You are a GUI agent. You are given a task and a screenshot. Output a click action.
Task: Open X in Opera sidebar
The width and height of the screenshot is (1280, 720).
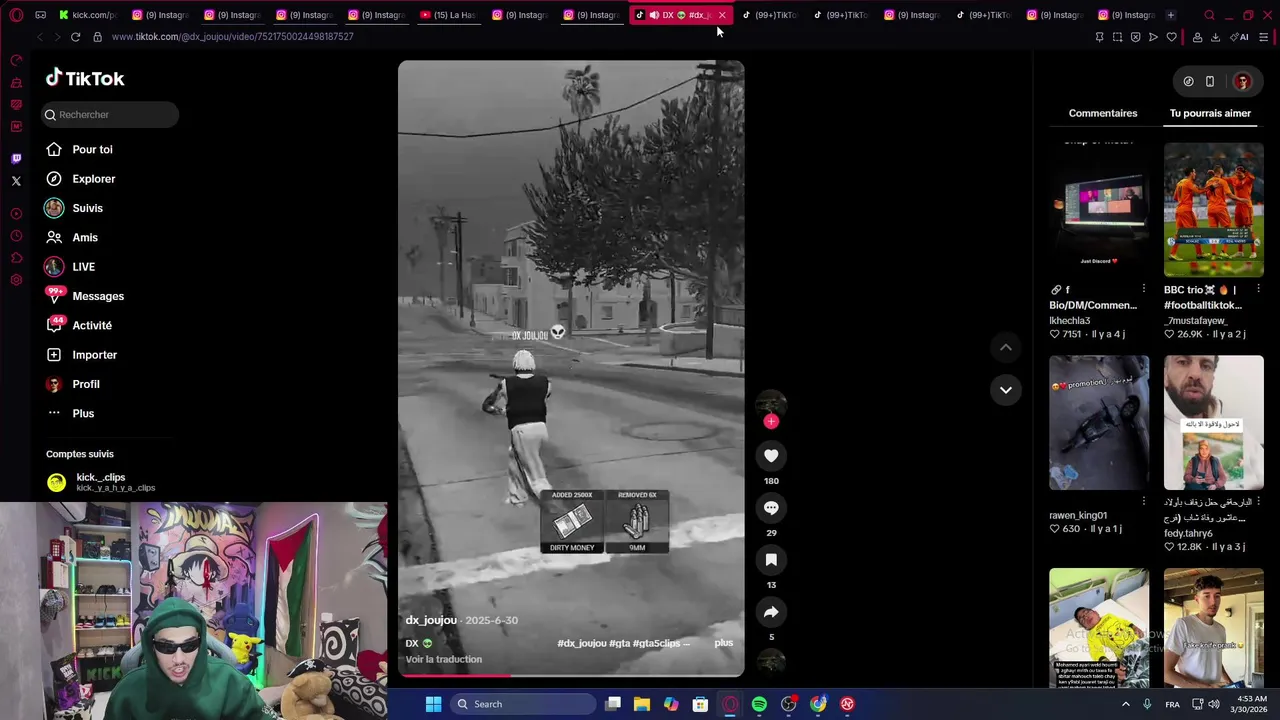click(16, 181)
